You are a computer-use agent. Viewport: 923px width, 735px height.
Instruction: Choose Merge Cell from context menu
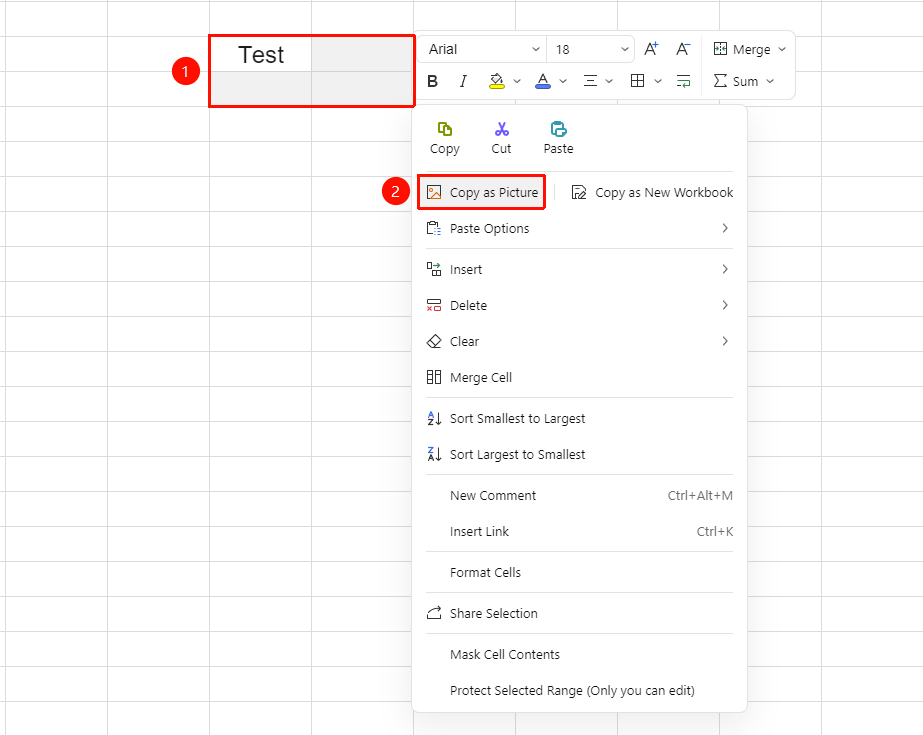click(x=579, y=377)
